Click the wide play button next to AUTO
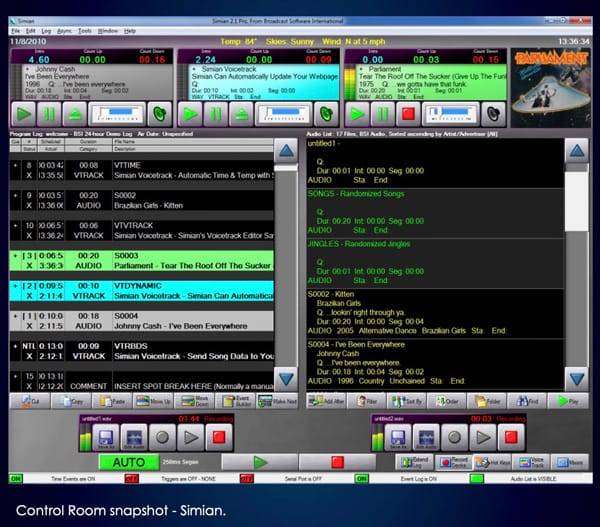600x527 pixels. click(x=260, y=462)
